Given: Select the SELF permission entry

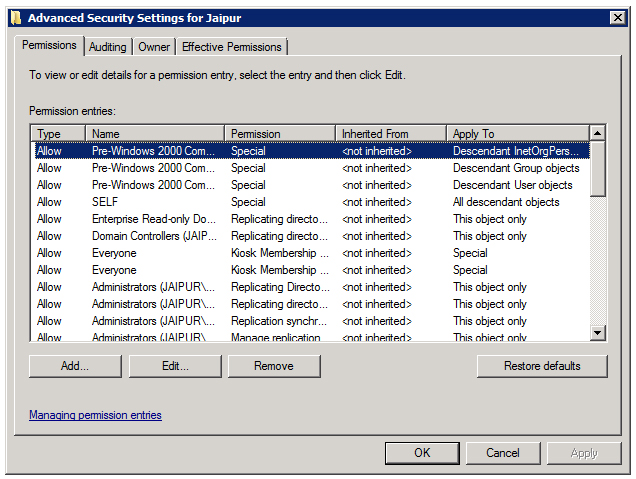Looking at the screenshot, I should click(x=105, y=202).
